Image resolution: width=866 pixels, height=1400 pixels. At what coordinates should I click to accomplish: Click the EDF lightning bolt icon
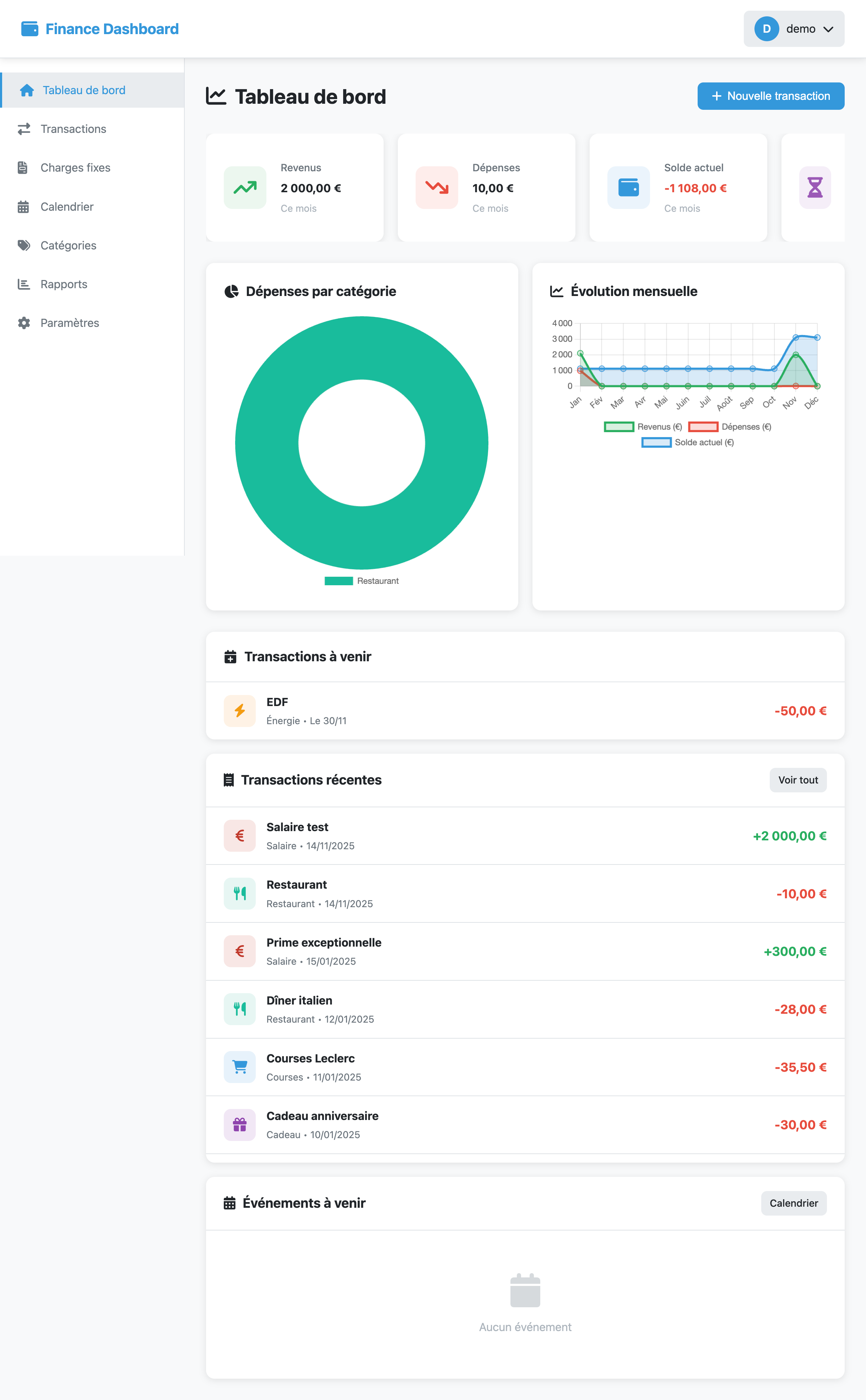(x=239, y=710)
